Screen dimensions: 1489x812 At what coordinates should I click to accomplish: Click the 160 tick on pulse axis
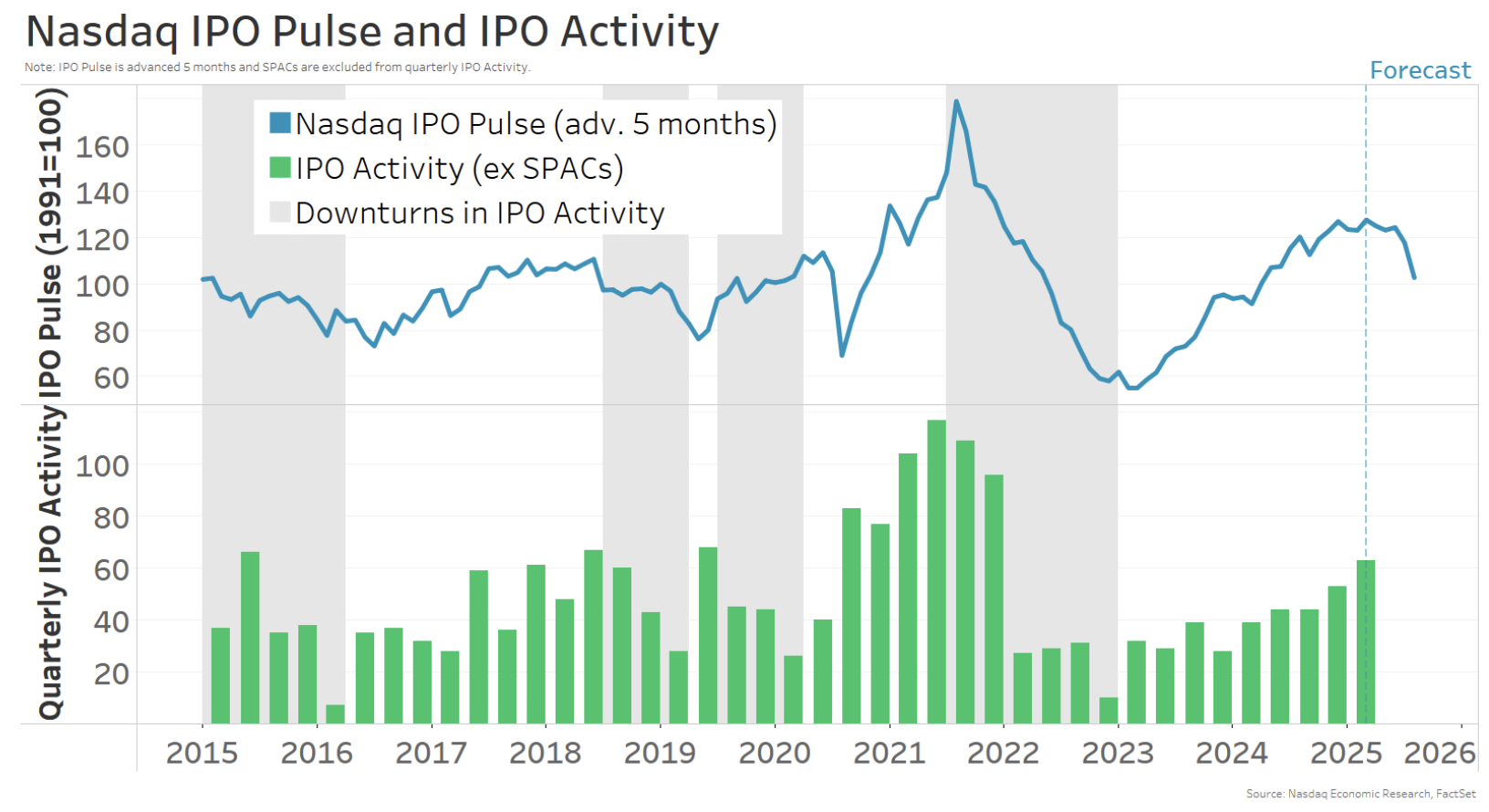point(102,147)
